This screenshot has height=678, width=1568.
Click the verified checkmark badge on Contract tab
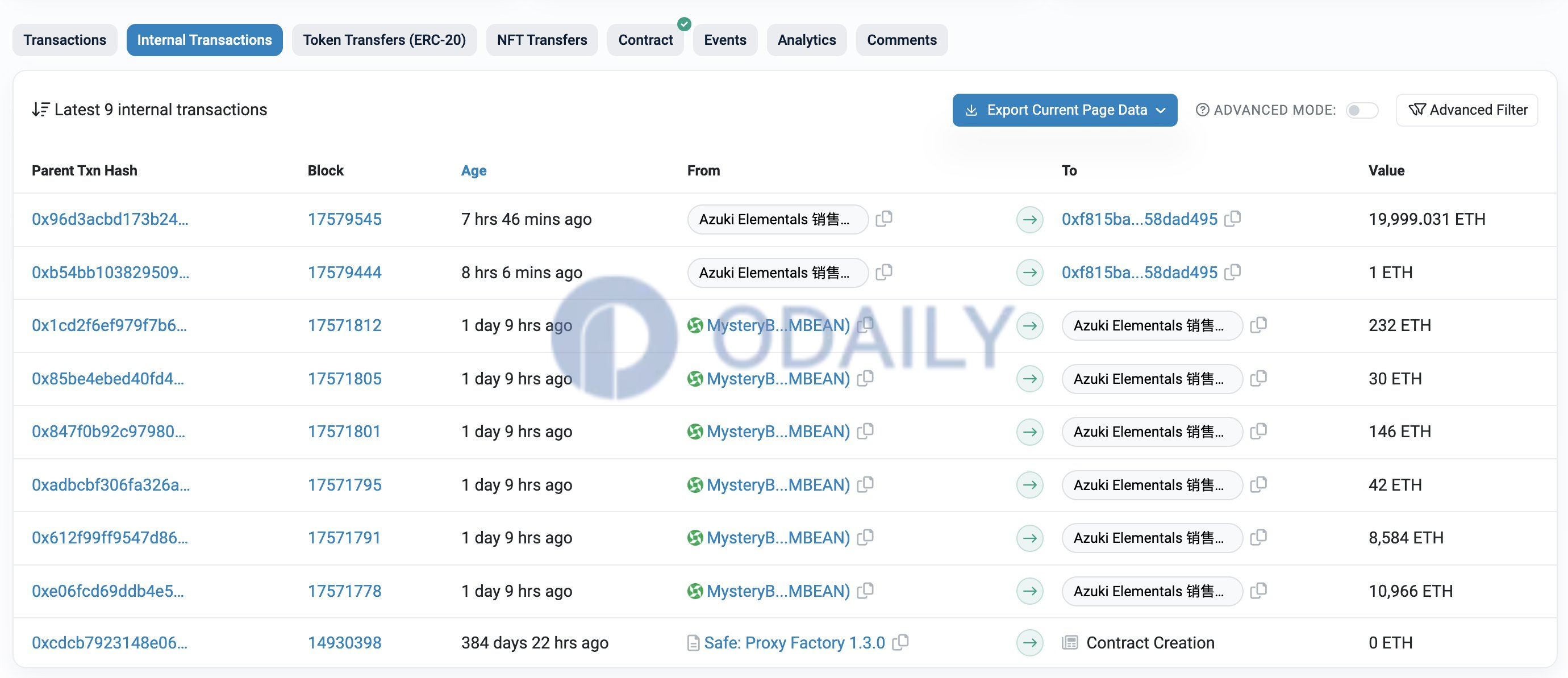[x=684, y=24]
